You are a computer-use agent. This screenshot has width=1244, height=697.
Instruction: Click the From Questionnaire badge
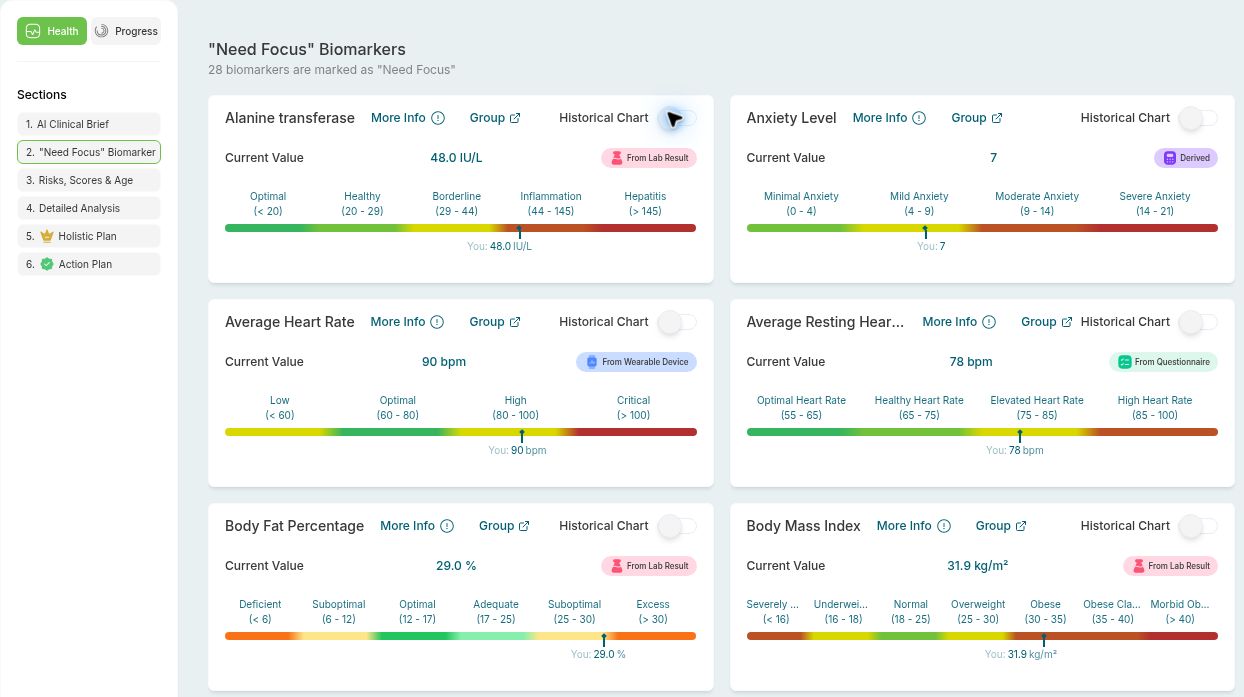1163,362
